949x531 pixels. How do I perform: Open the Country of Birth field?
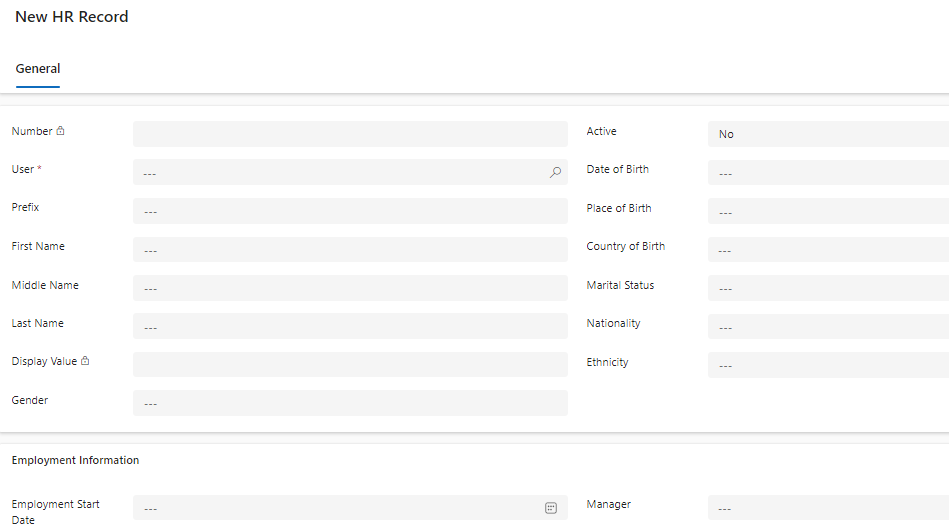pos(829,249)
